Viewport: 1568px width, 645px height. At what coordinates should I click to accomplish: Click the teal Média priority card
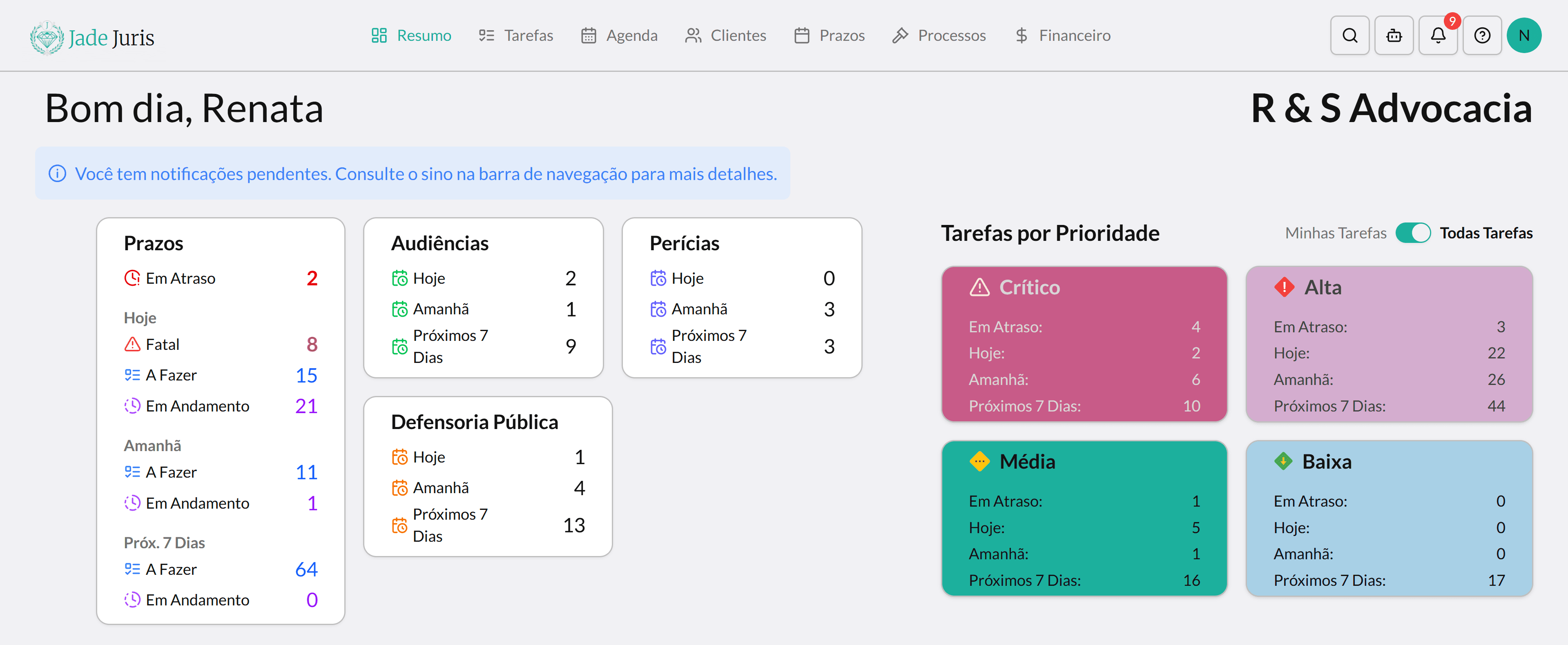[x=1084, y=518]
